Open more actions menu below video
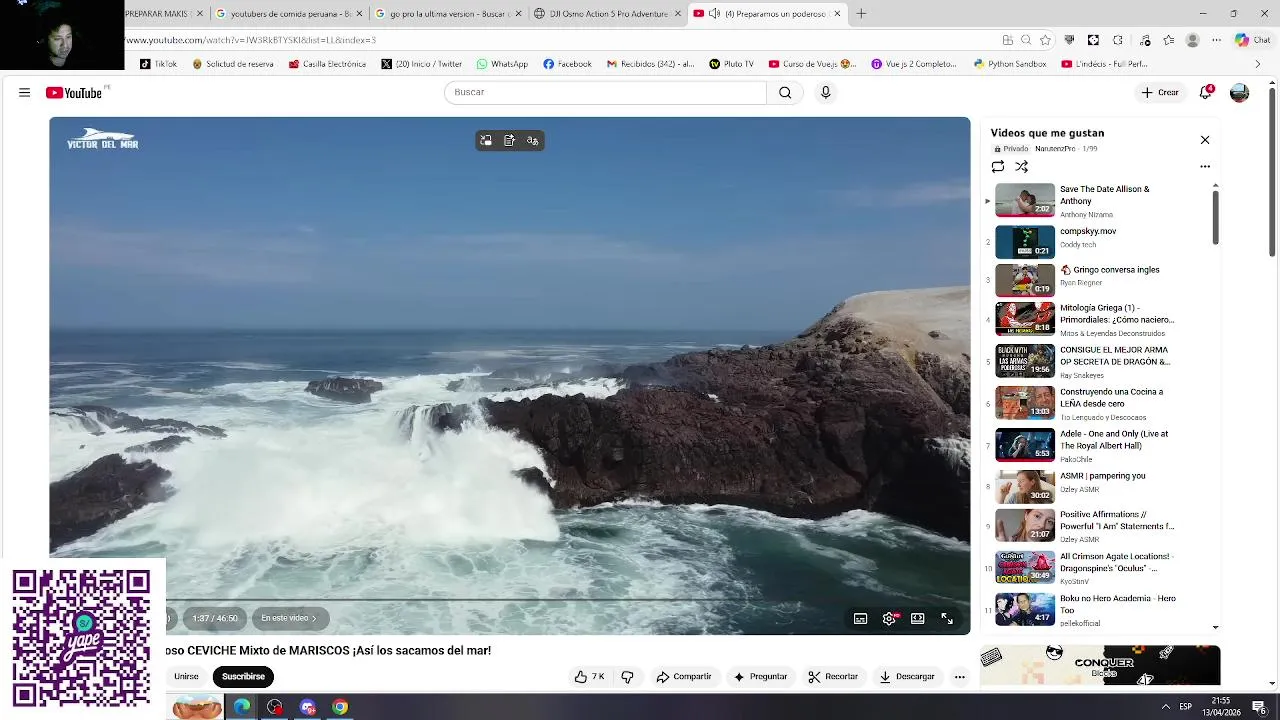This screenshot has width=1280, height=720. [x=960, y=677]
